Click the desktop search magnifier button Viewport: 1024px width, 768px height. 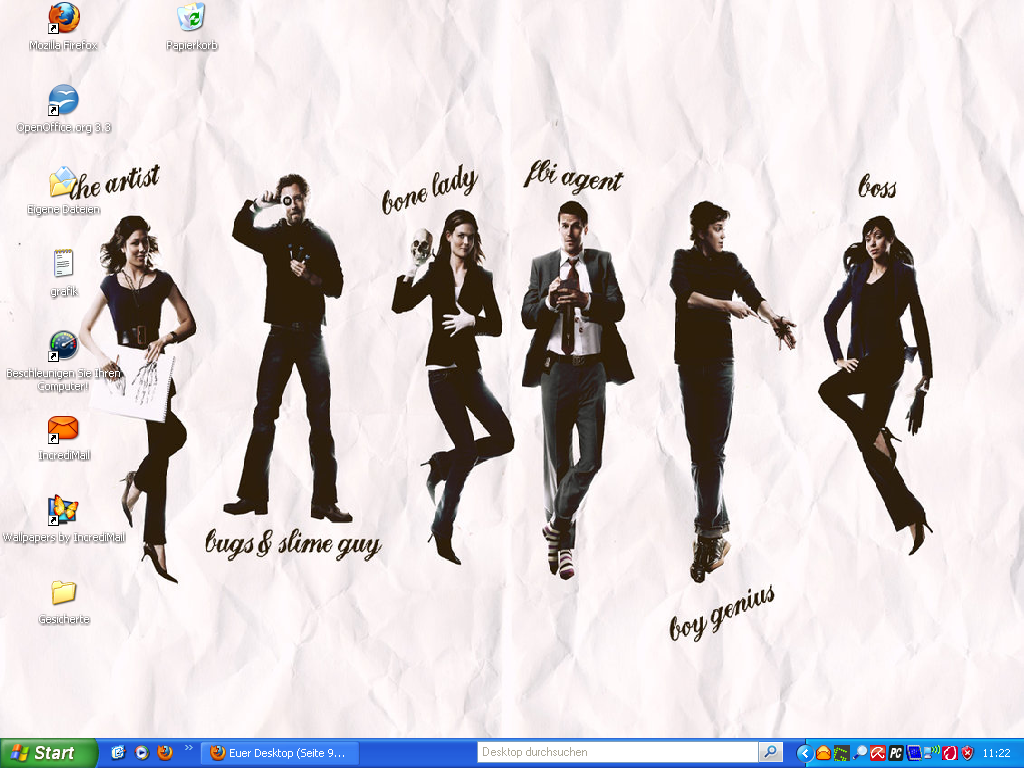point(771,752)
